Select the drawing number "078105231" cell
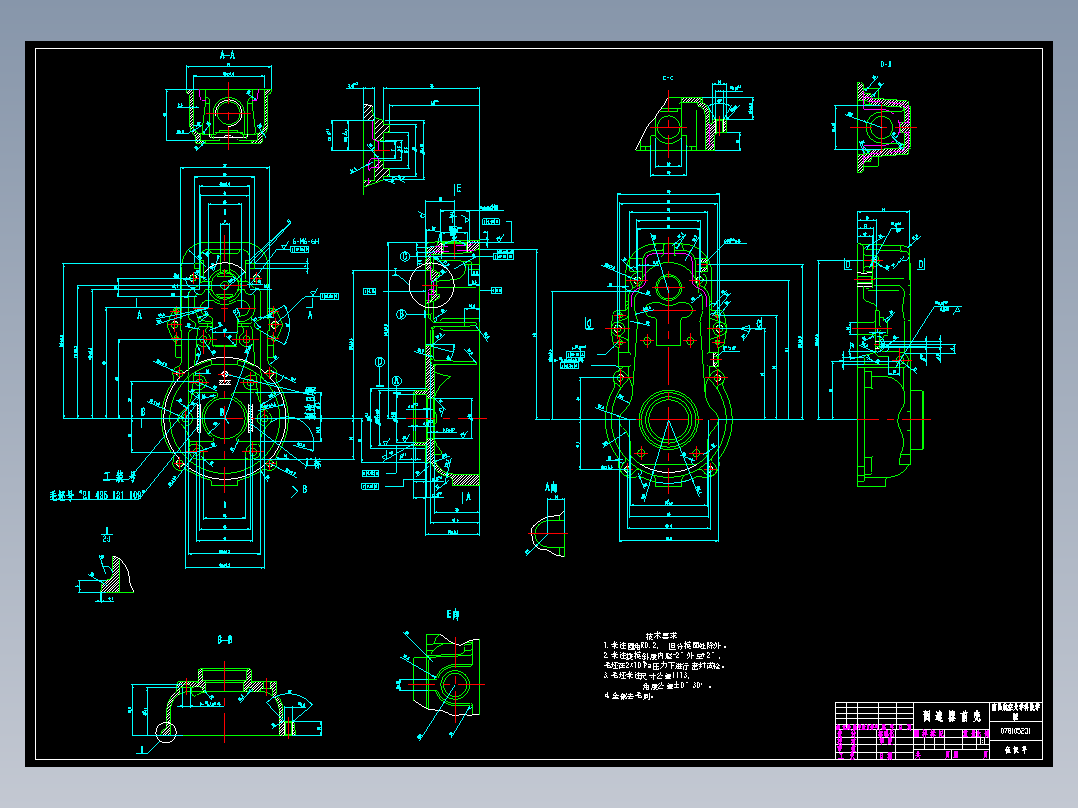 (1015, 731)
